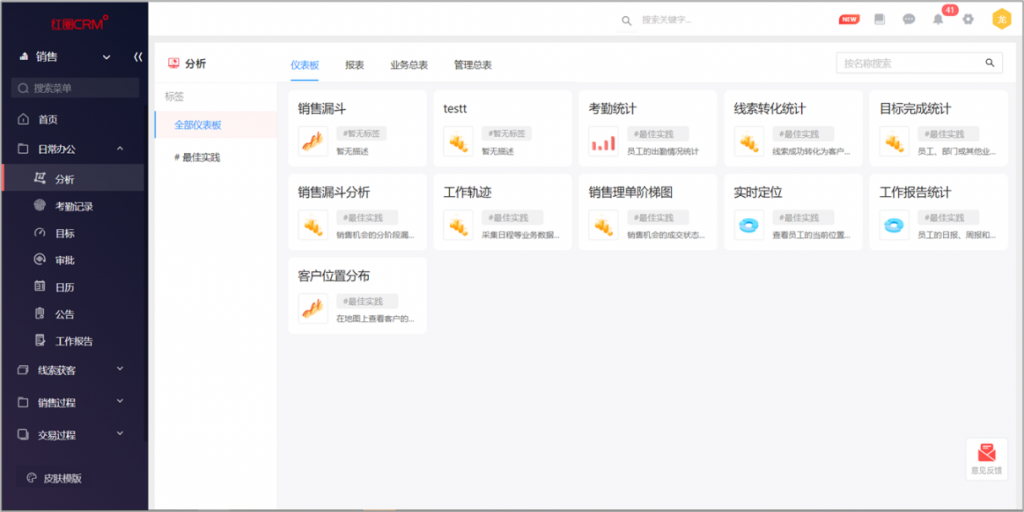Select the 最佳实践 tag filter
Viewport: 1024px width, 512px height.
(200, 157)
